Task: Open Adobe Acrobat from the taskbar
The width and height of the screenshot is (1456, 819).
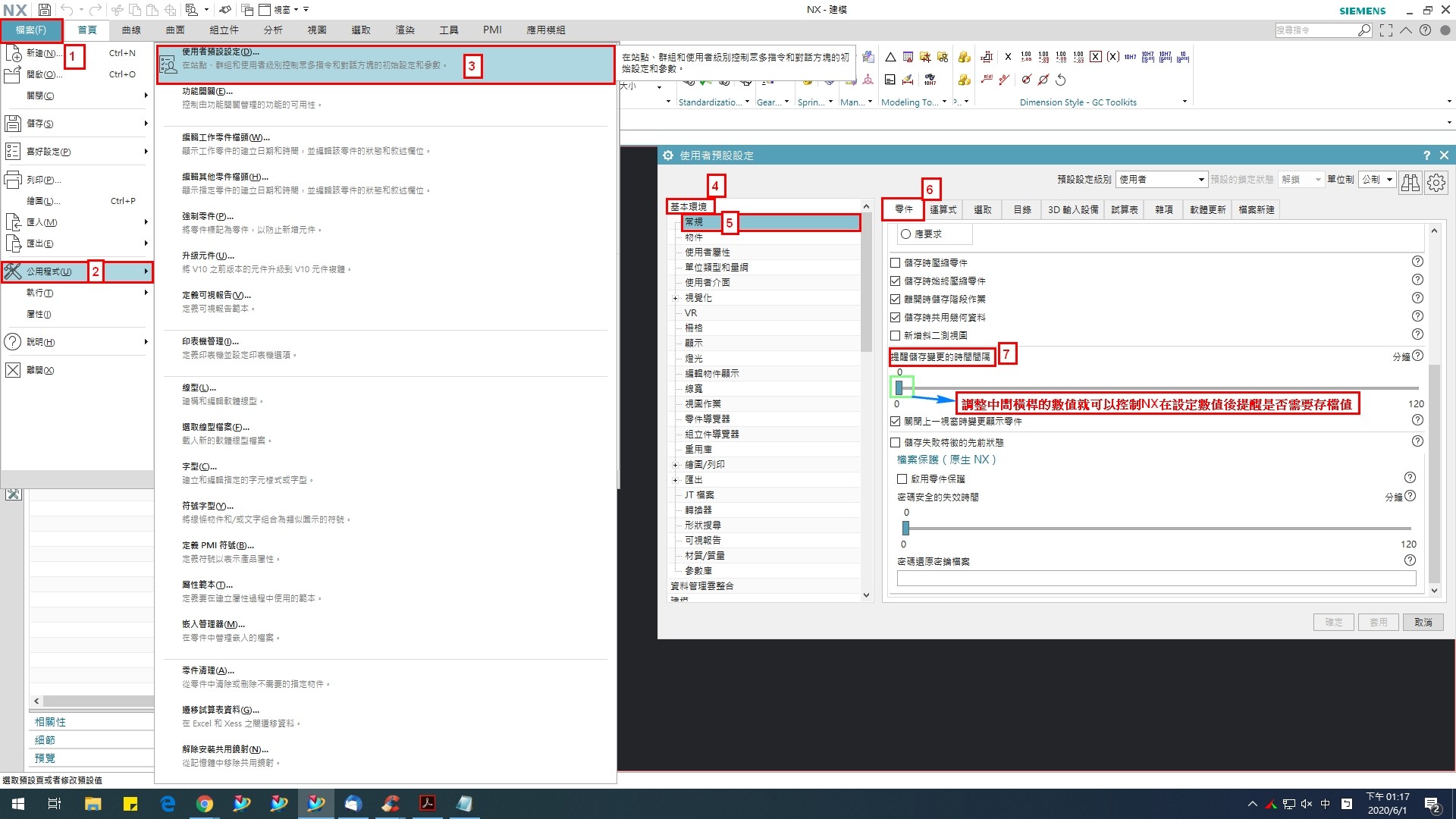Action: [x=428, y=804]
